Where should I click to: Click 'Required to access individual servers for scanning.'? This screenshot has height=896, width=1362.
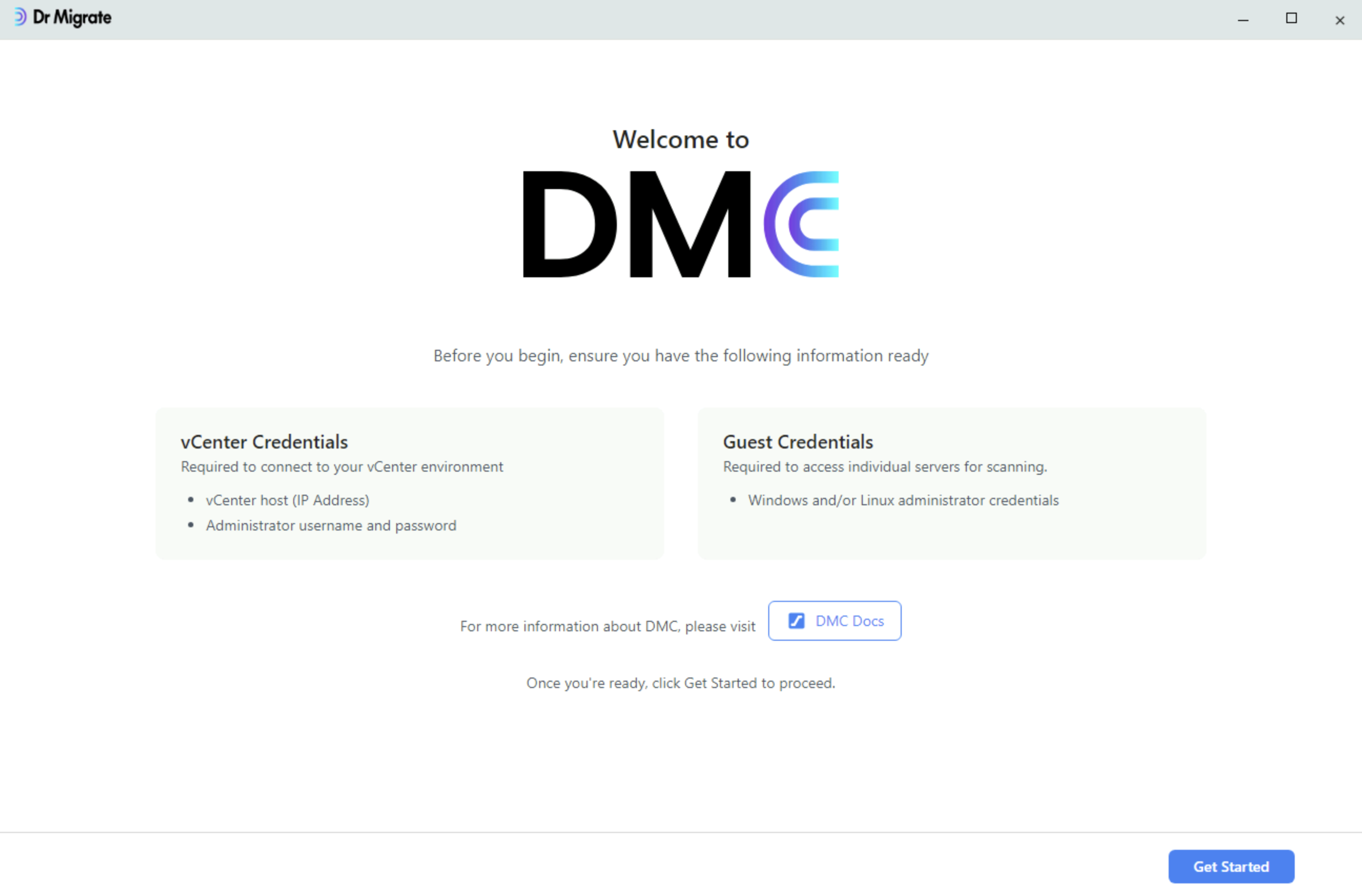[885, 467]
